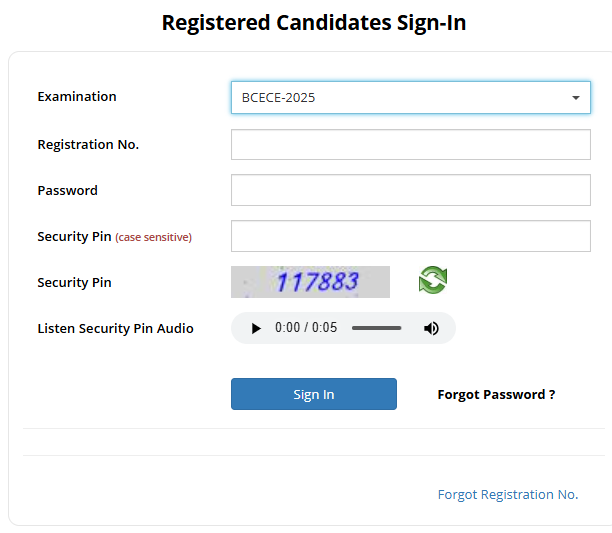Click the Listen Security Pin Audio label
The image size is (612, 533).
[x=116, y=329]
